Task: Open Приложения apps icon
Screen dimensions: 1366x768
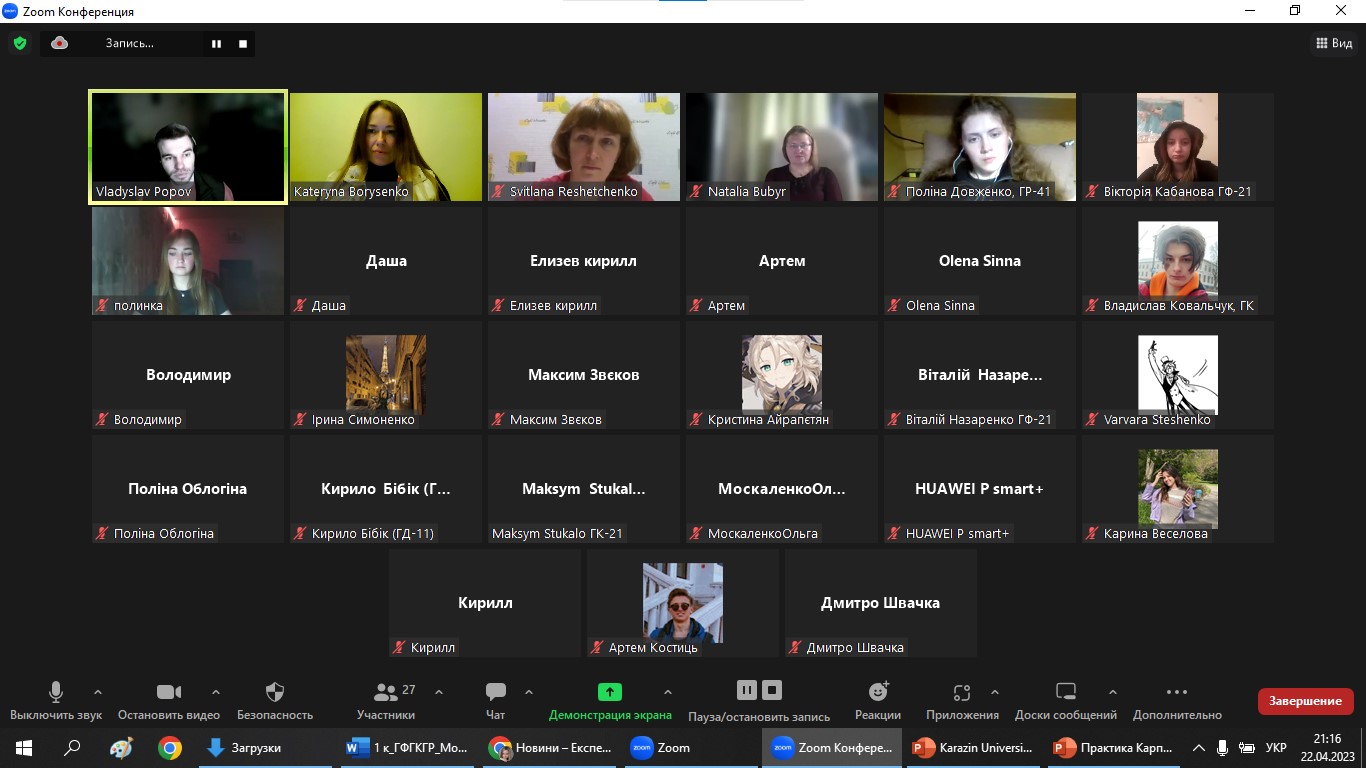Action: (961, 692)
